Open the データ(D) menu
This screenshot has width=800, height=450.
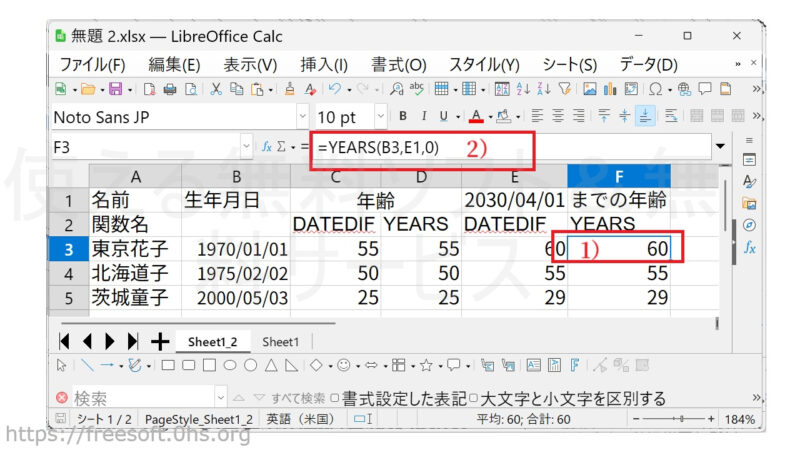[648, 64]
